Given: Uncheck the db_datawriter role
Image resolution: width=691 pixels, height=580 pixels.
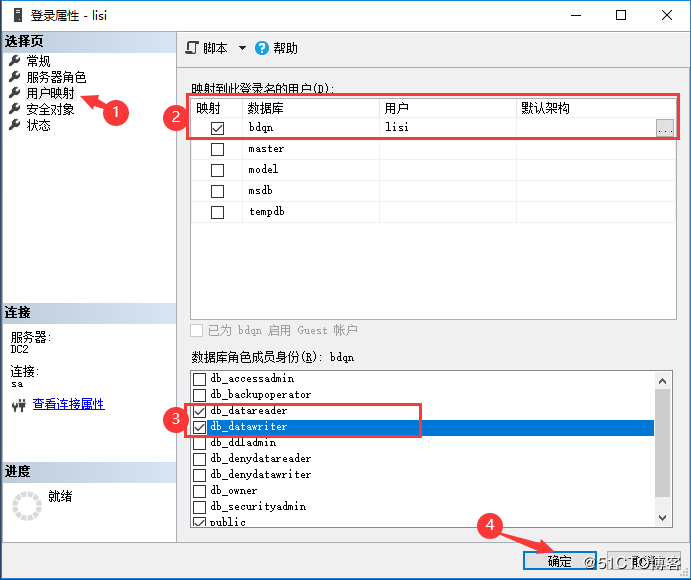Looking at the screenshot, I should coord(200,427).
